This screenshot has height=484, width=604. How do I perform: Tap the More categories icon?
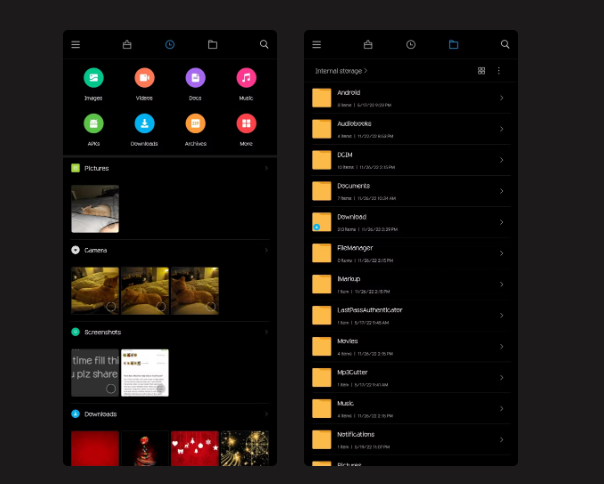pyautogui.click(x=246, y=123)
